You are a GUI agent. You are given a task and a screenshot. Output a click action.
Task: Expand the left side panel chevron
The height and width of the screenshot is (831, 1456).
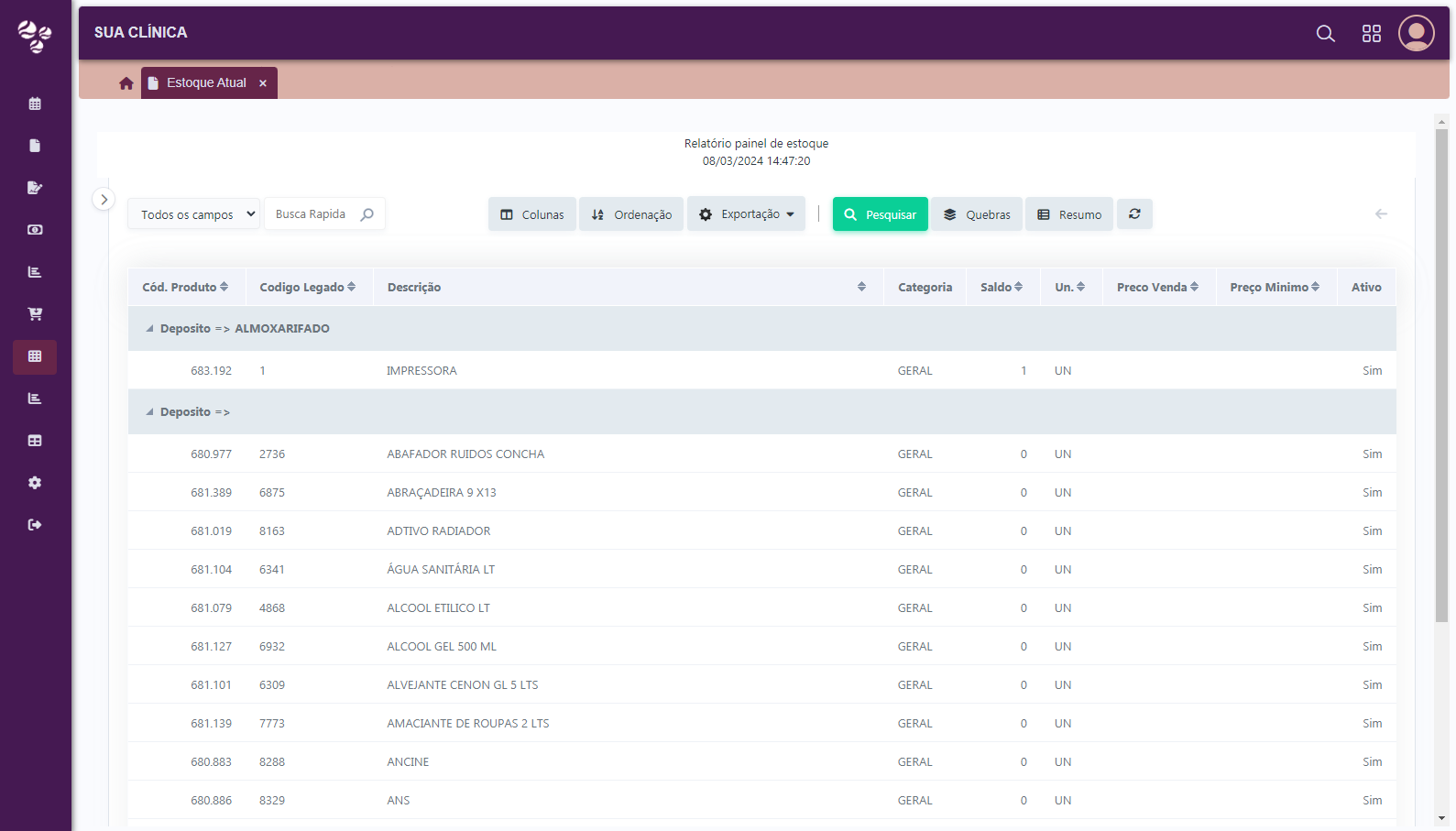[104, 199]
